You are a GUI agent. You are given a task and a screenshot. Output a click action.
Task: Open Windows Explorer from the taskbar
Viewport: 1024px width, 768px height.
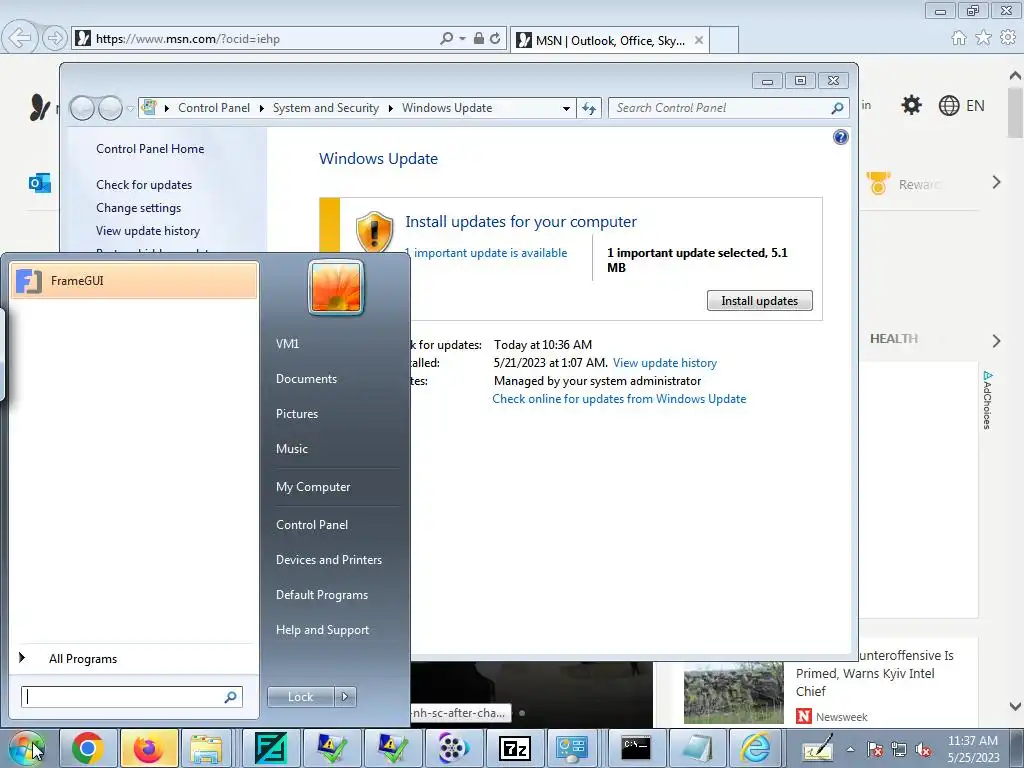point(207,748)
